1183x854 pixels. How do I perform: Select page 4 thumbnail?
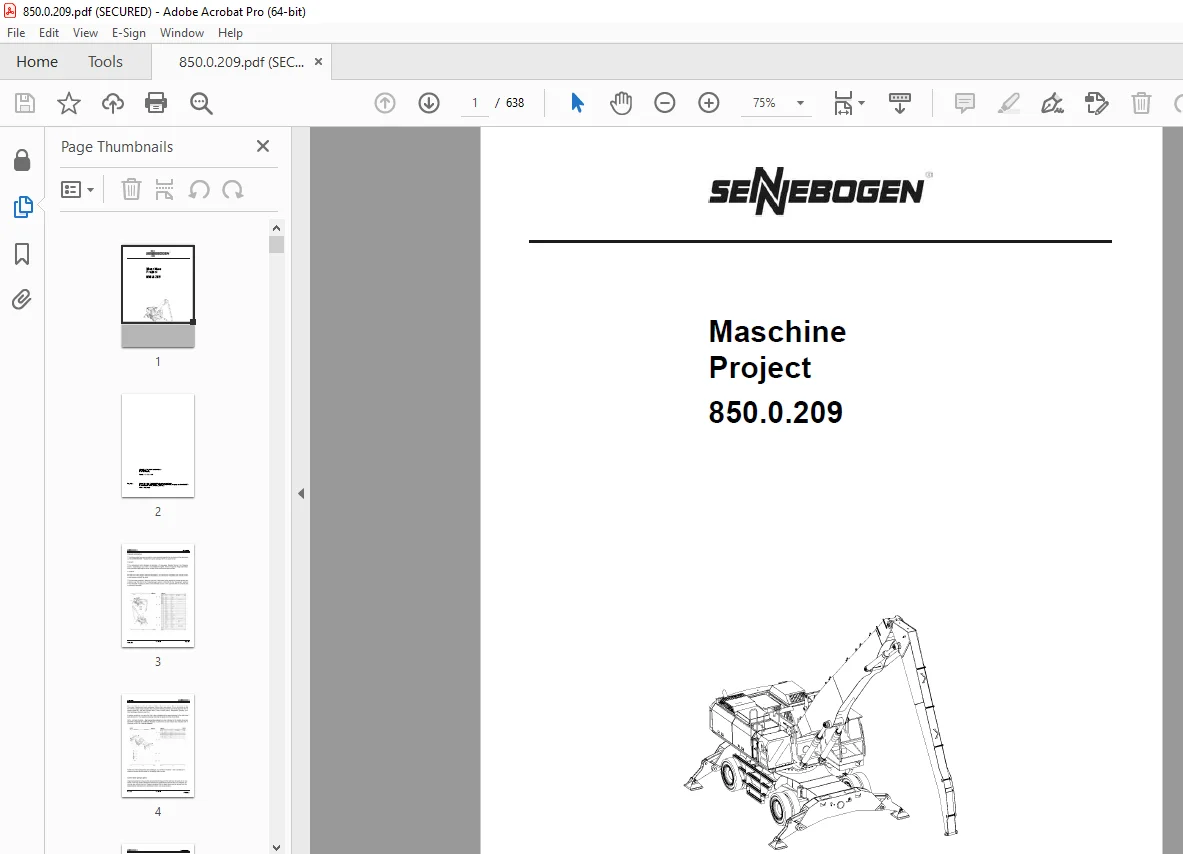(x=158, y=745)
